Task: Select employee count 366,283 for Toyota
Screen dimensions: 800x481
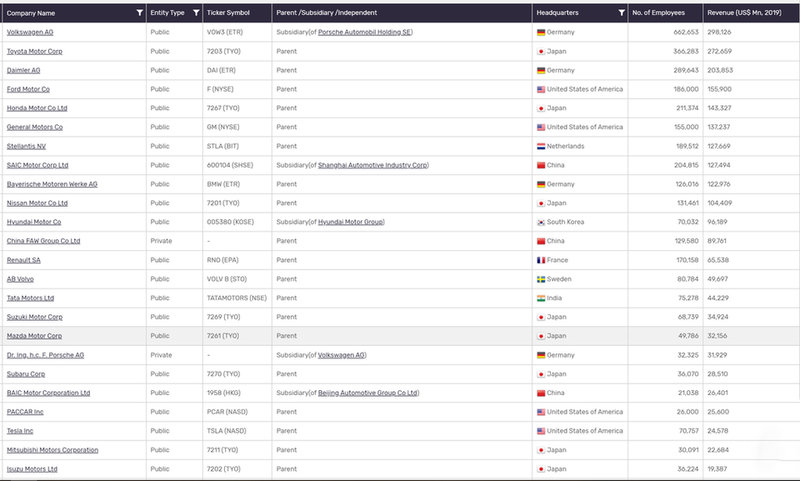Action: pos(686,52)
